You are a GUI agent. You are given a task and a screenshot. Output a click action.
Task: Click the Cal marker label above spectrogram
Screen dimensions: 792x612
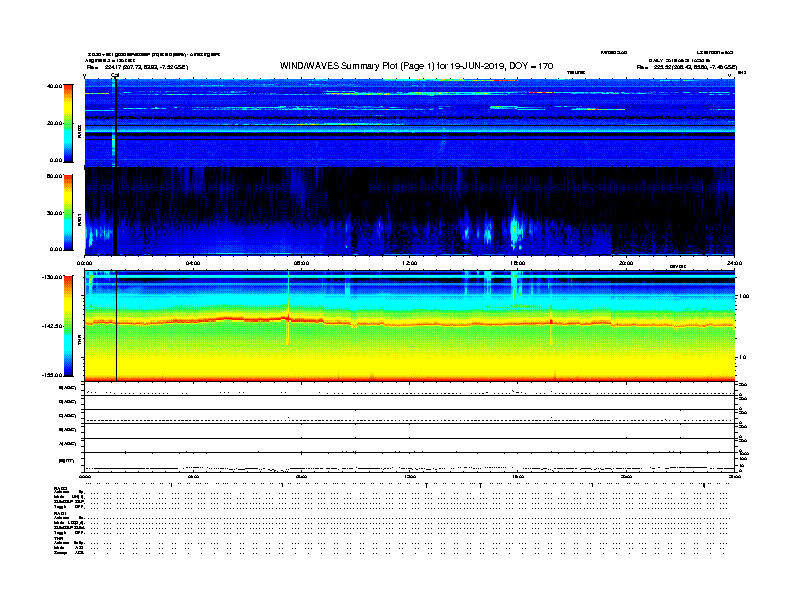(x=115, y=75)
